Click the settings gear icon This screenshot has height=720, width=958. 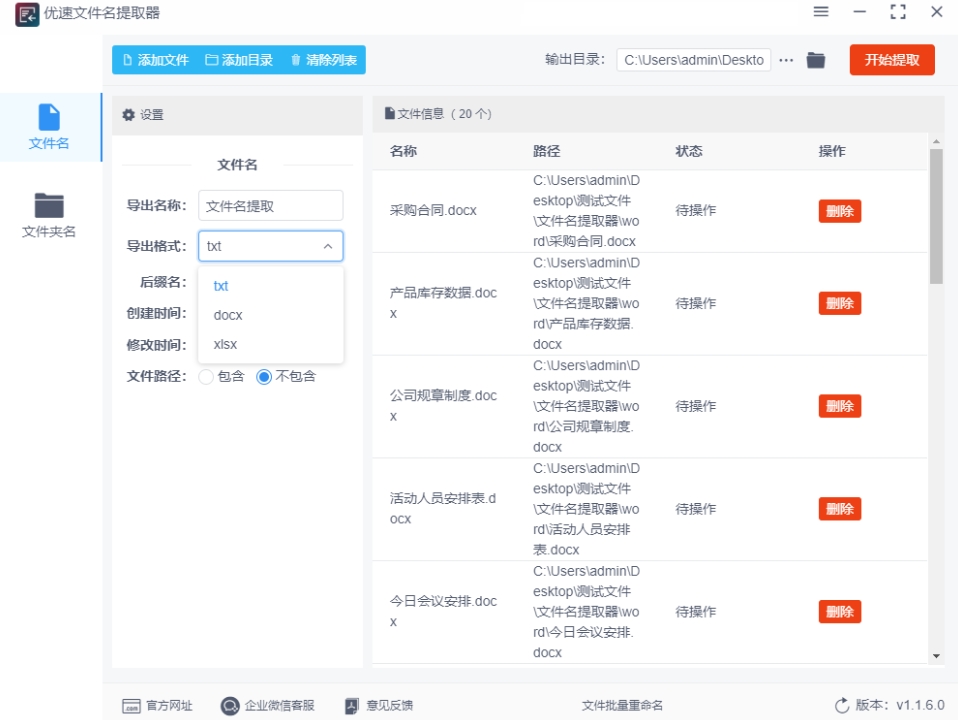[x=128, y=115]
